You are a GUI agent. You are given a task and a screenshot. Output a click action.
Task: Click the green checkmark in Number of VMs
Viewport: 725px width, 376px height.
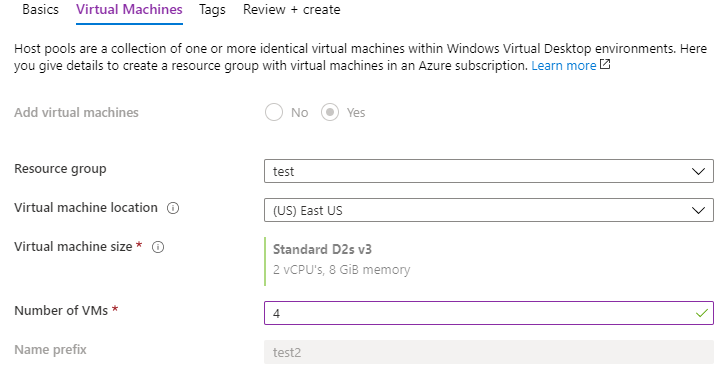(701, 313)
